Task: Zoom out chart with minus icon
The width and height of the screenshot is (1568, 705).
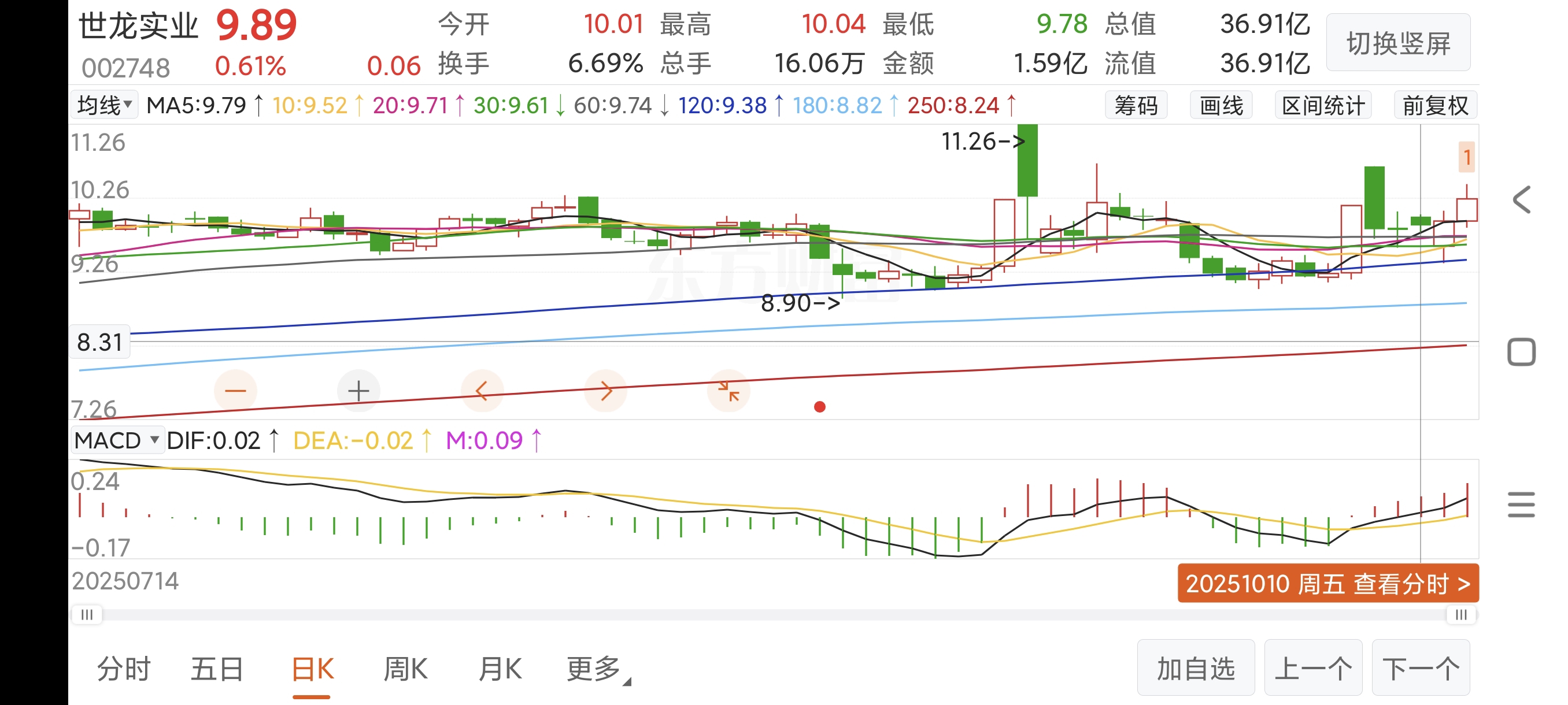Action: pyautogui.click(x=235, y=391)
